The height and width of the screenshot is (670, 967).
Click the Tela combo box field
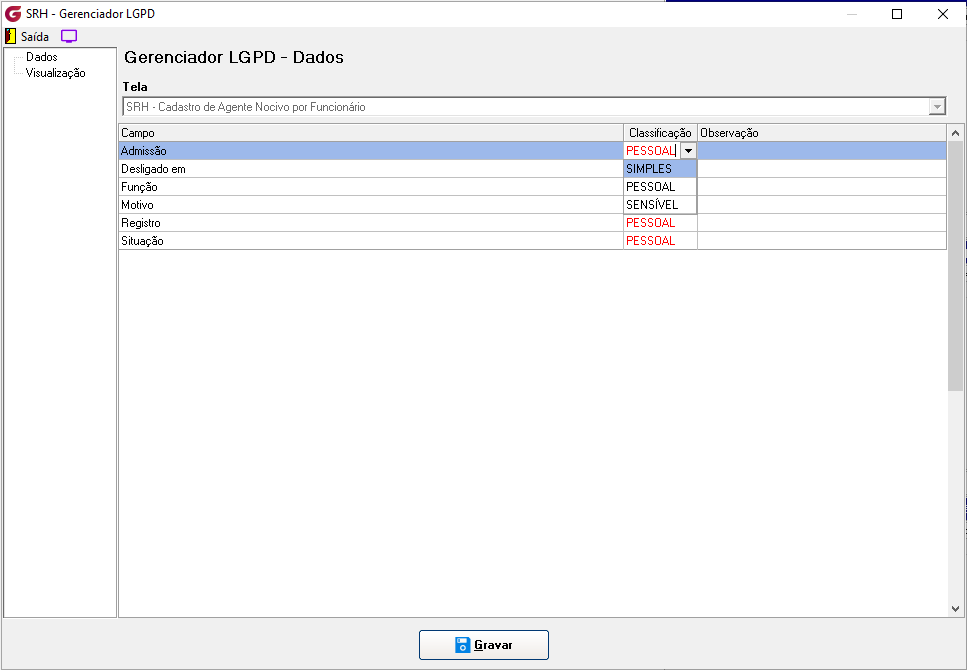[x=534, y=107]
